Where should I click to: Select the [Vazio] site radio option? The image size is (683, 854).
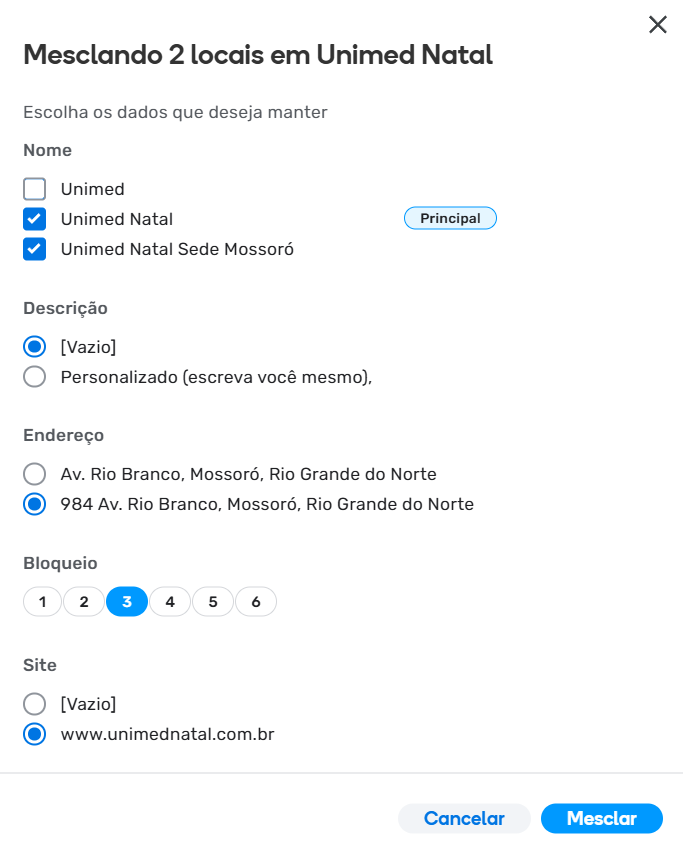(x=35, y=704)
